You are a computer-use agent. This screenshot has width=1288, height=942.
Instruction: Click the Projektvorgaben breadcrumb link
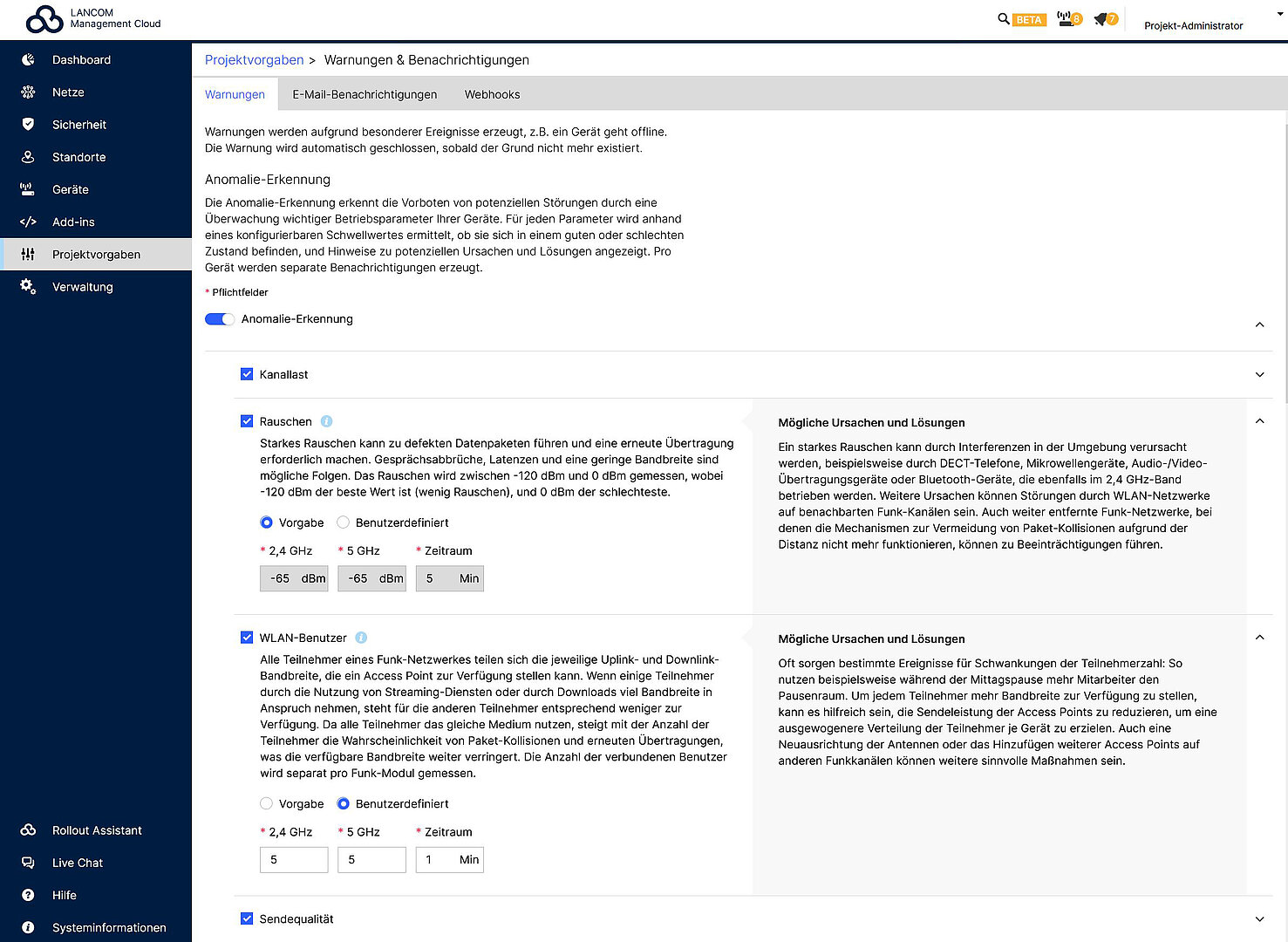point(254,60)
